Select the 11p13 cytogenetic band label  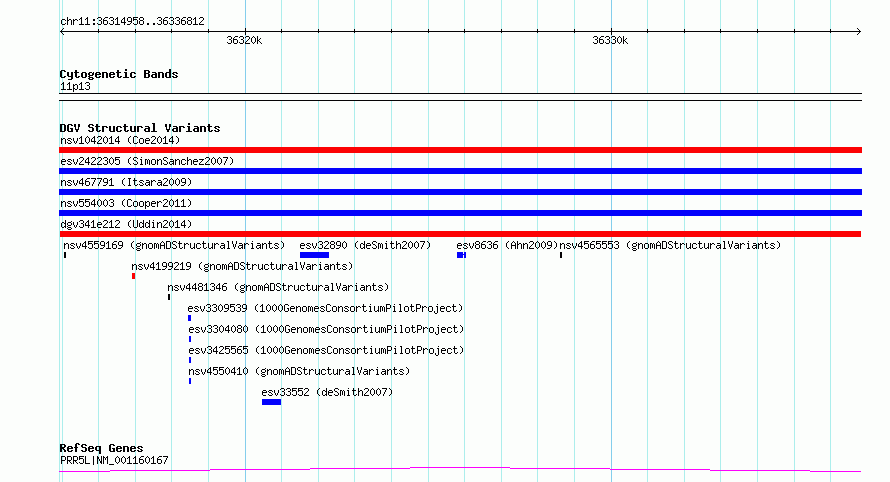75,87
